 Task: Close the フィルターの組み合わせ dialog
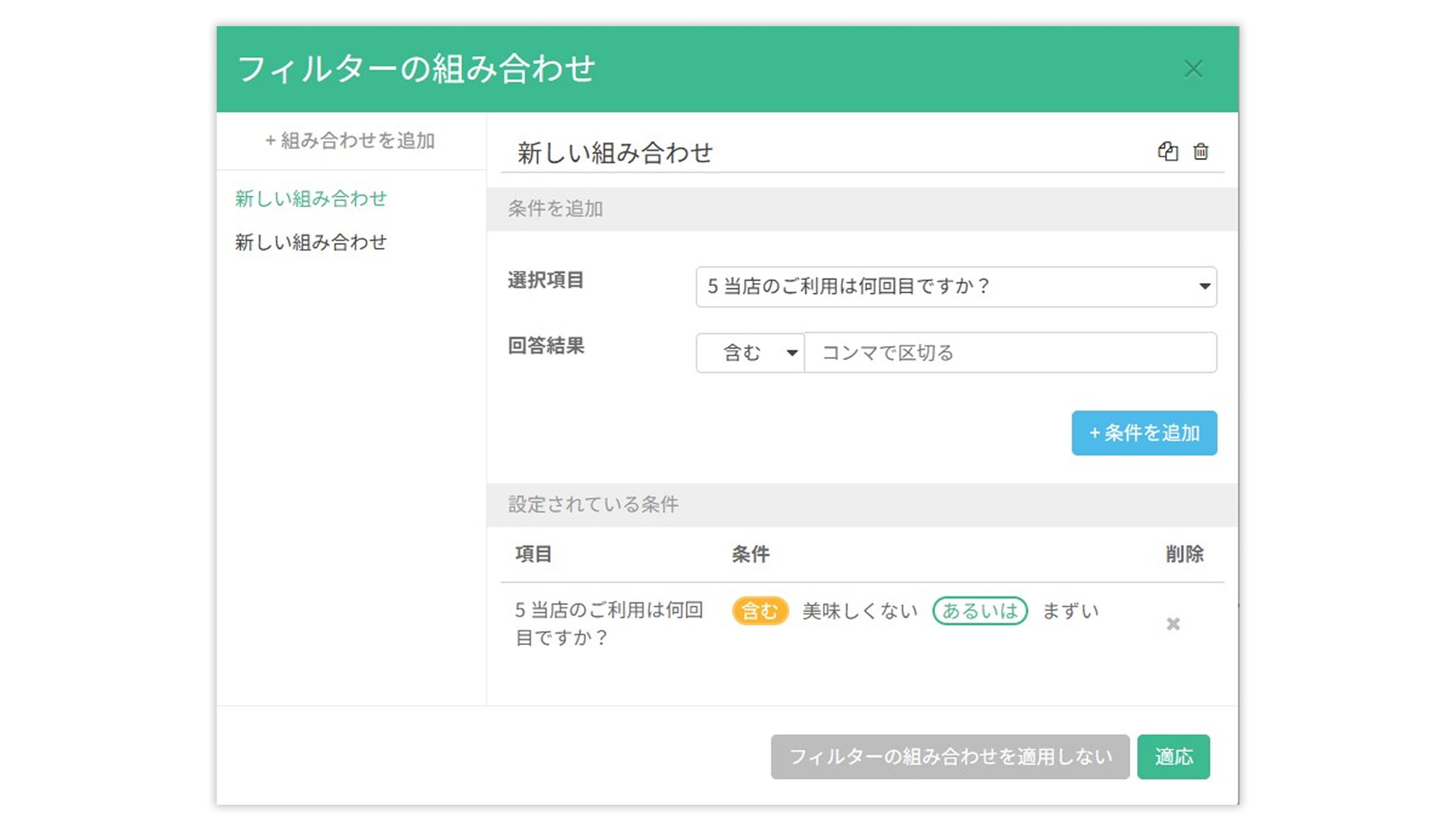[x=1193, y=69]
